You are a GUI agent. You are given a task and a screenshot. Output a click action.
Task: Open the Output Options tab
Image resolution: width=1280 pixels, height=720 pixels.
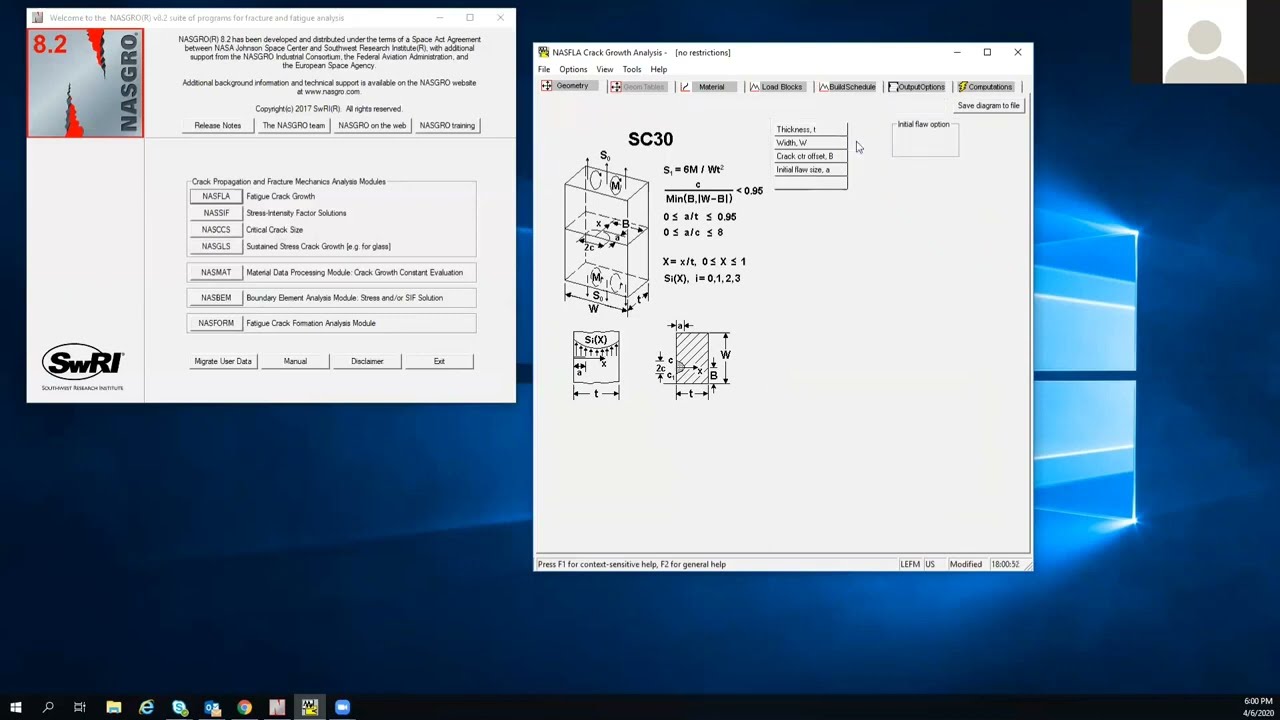coord(916,87)
